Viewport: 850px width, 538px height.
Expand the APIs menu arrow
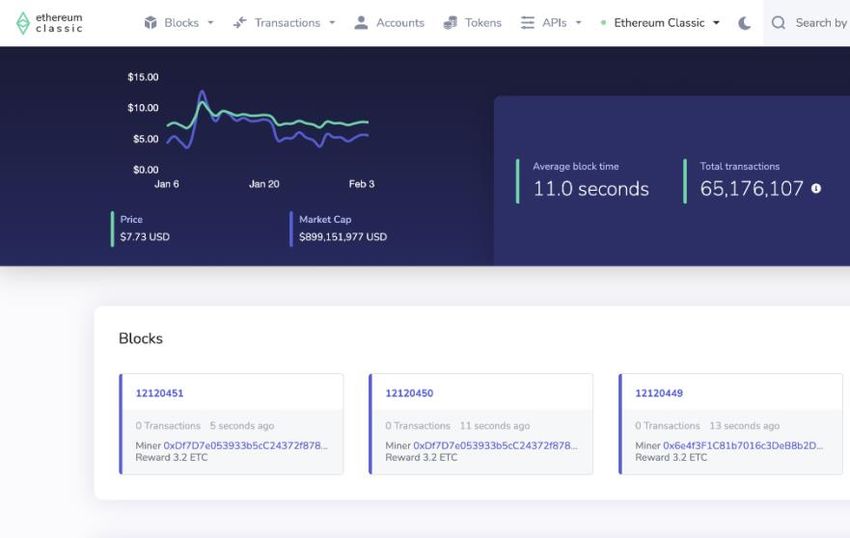point(578,23)
